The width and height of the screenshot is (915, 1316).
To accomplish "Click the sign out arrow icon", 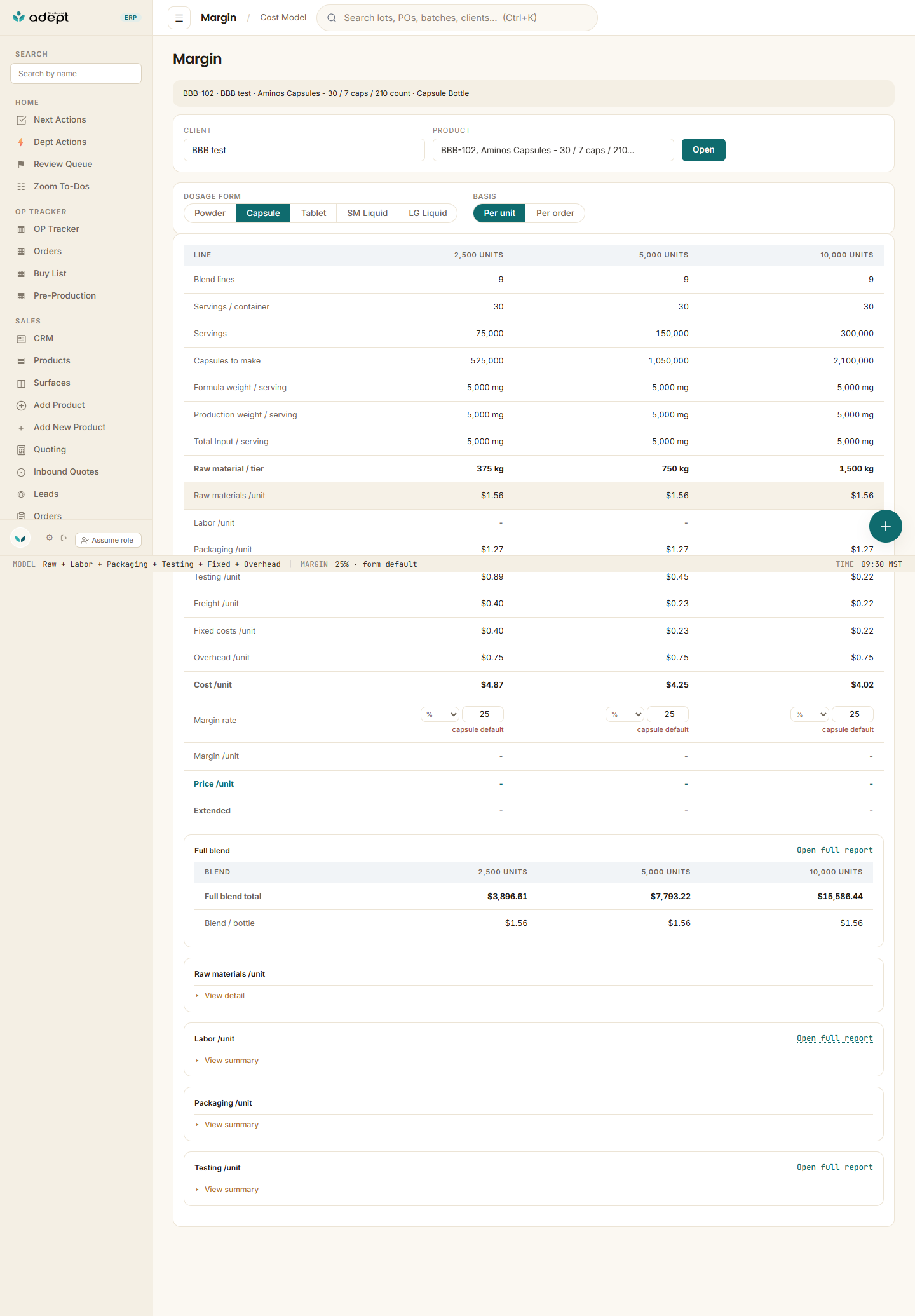I will coord(64,538).
